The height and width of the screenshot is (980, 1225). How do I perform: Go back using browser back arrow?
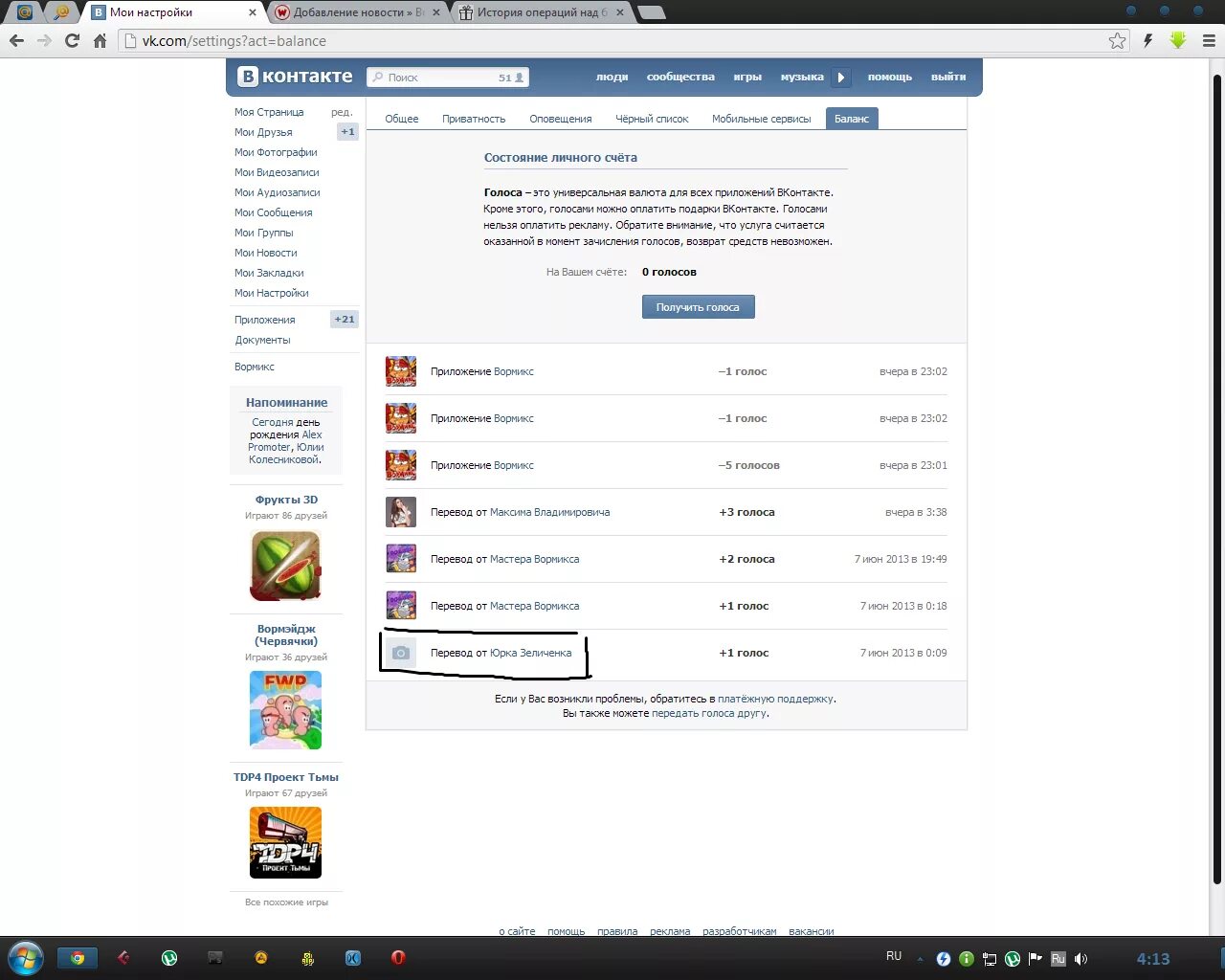[x=16, y=41]
